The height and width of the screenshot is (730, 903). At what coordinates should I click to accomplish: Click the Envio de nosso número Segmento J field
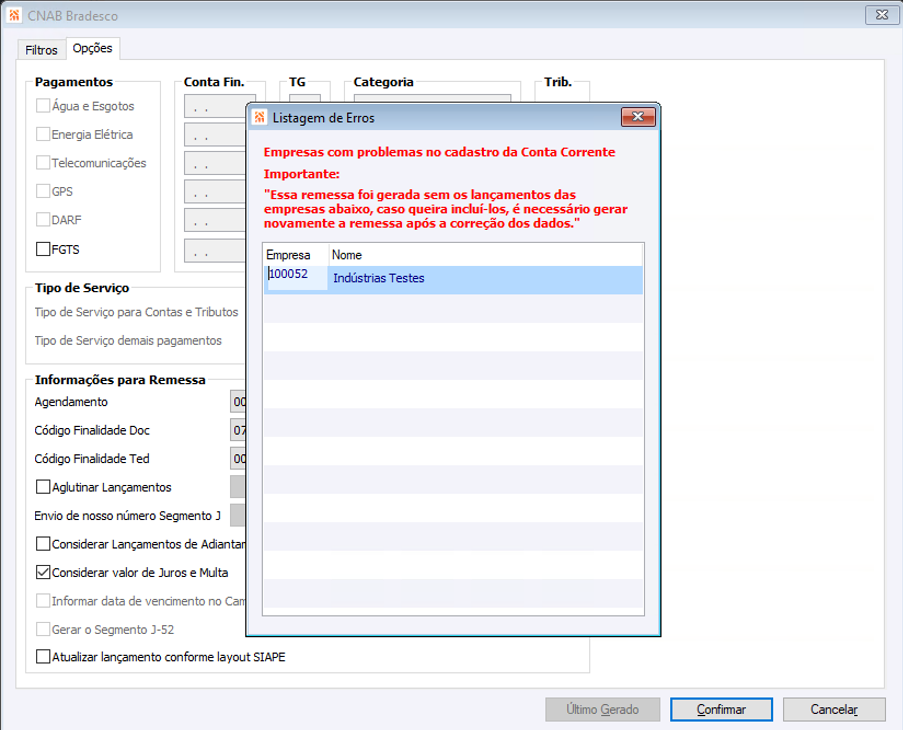[238, 515]
